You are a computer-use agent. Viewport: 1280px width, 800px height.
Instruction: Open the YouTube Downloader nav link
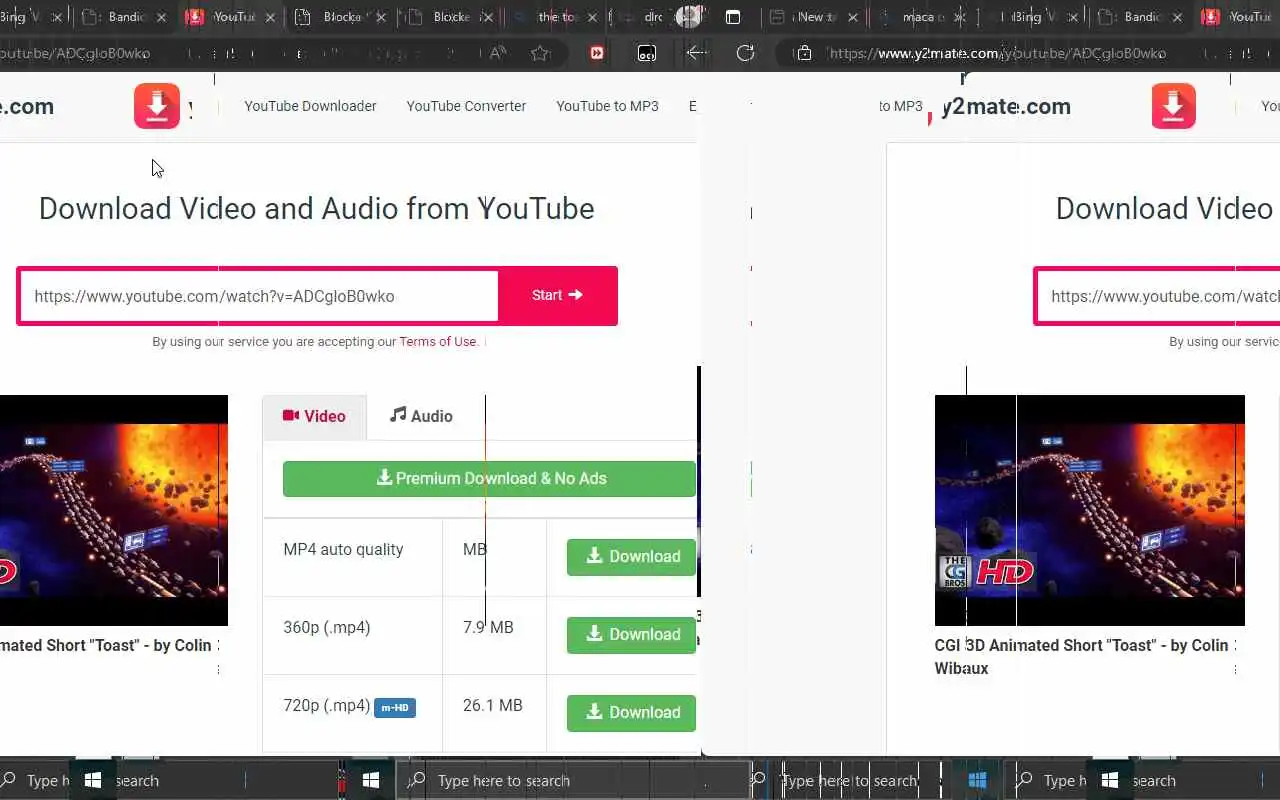tap(310, 106)
